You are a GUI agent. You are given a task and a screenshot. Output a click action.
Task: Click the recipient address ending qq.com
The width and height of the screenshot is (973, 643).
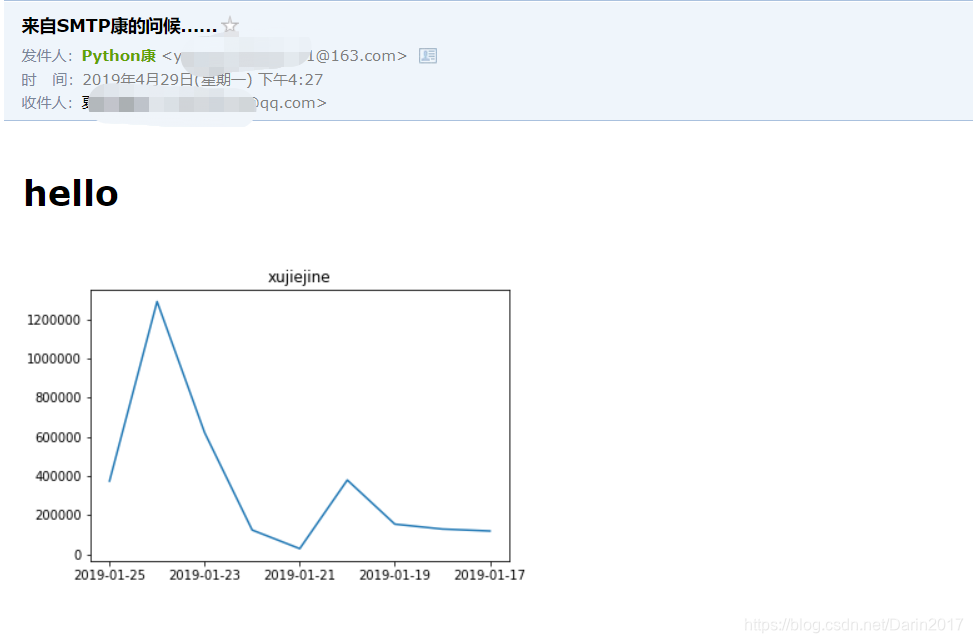click(x=204, y=103)
